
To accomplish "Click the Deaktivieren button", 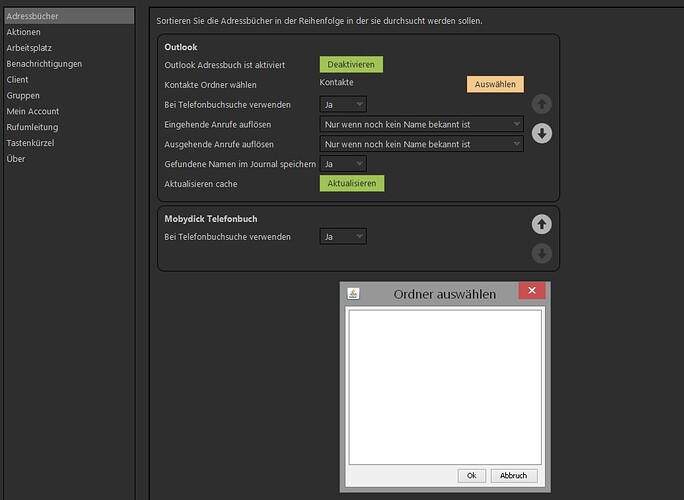I will [351, 64].
